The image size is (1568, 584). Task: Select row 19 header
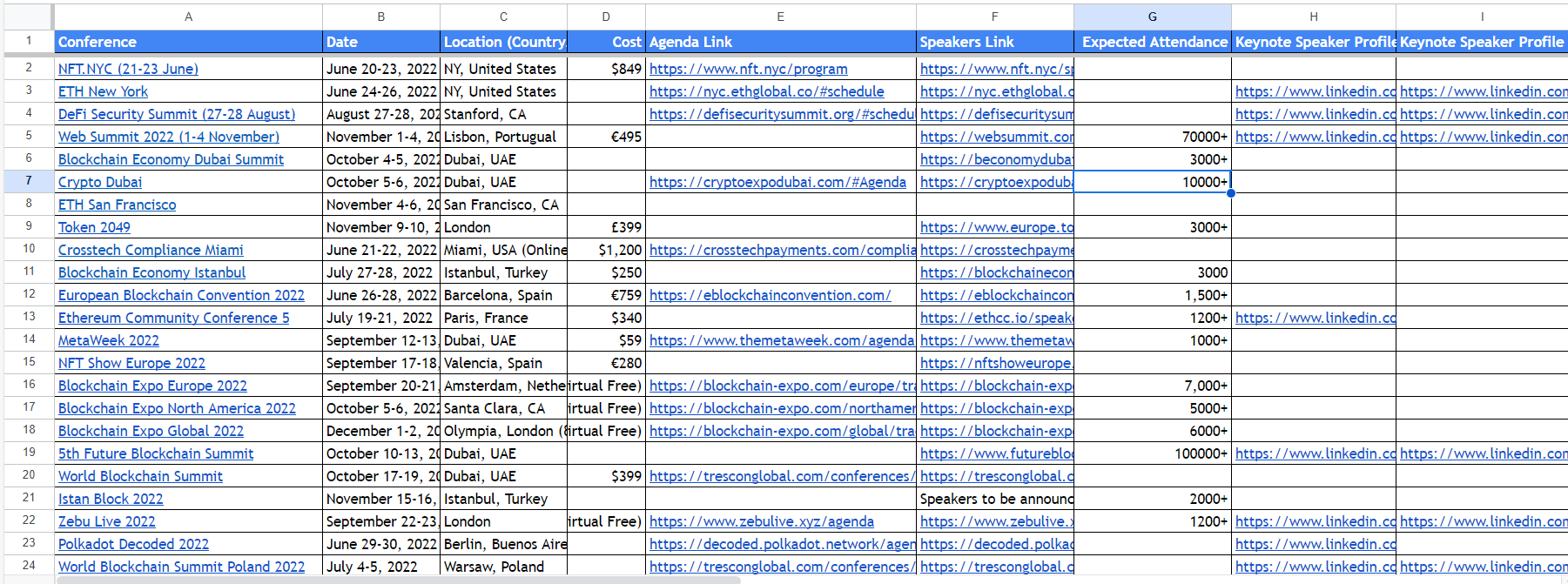click(29, 453)
